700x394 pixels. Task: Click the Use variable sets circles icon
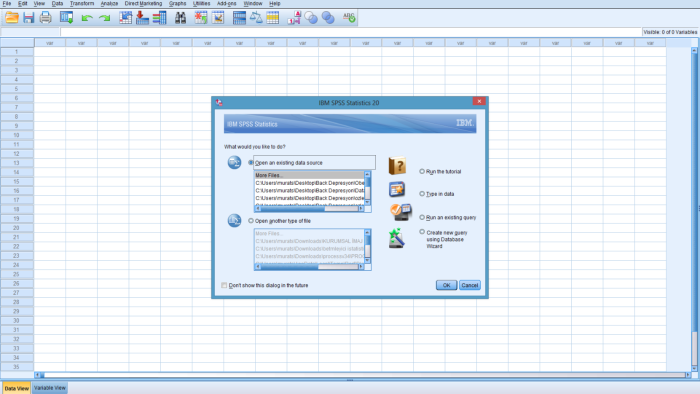311,18
